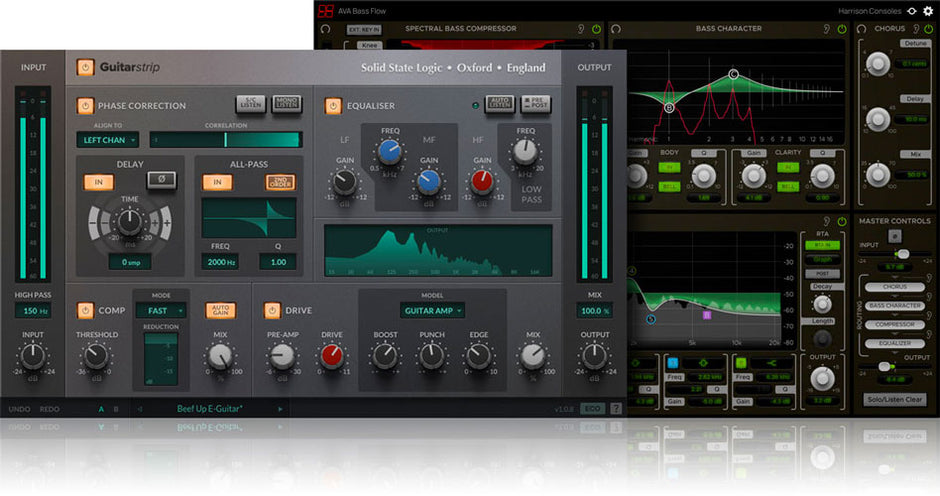Click the phase invert Ø button in Delay
This screenshot has width=940, height=496.
tap(161, 179)
